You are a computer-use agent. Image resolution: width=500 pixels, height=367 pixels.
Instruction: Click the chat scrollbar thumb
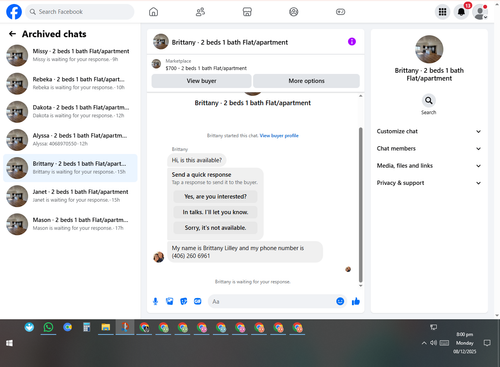click(x=360, y=205)
